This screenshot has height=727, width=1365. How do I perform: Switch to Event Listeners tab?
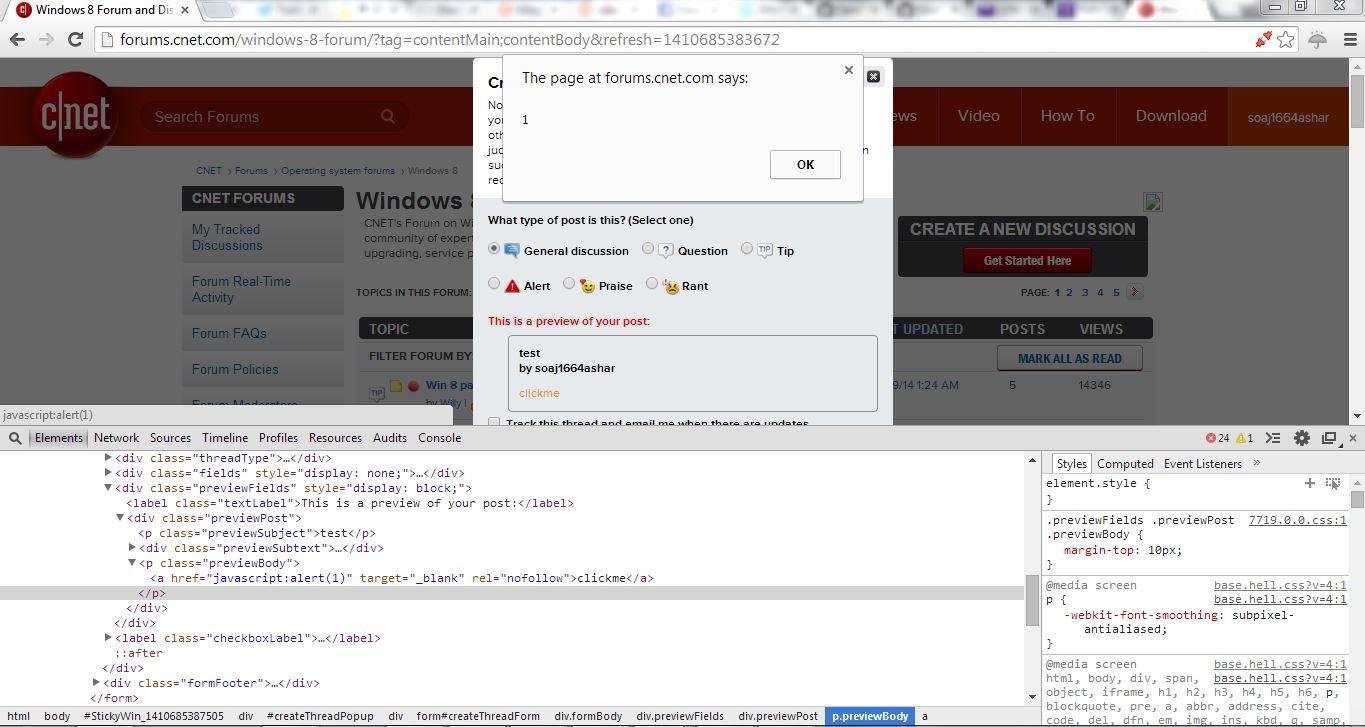1202,463
